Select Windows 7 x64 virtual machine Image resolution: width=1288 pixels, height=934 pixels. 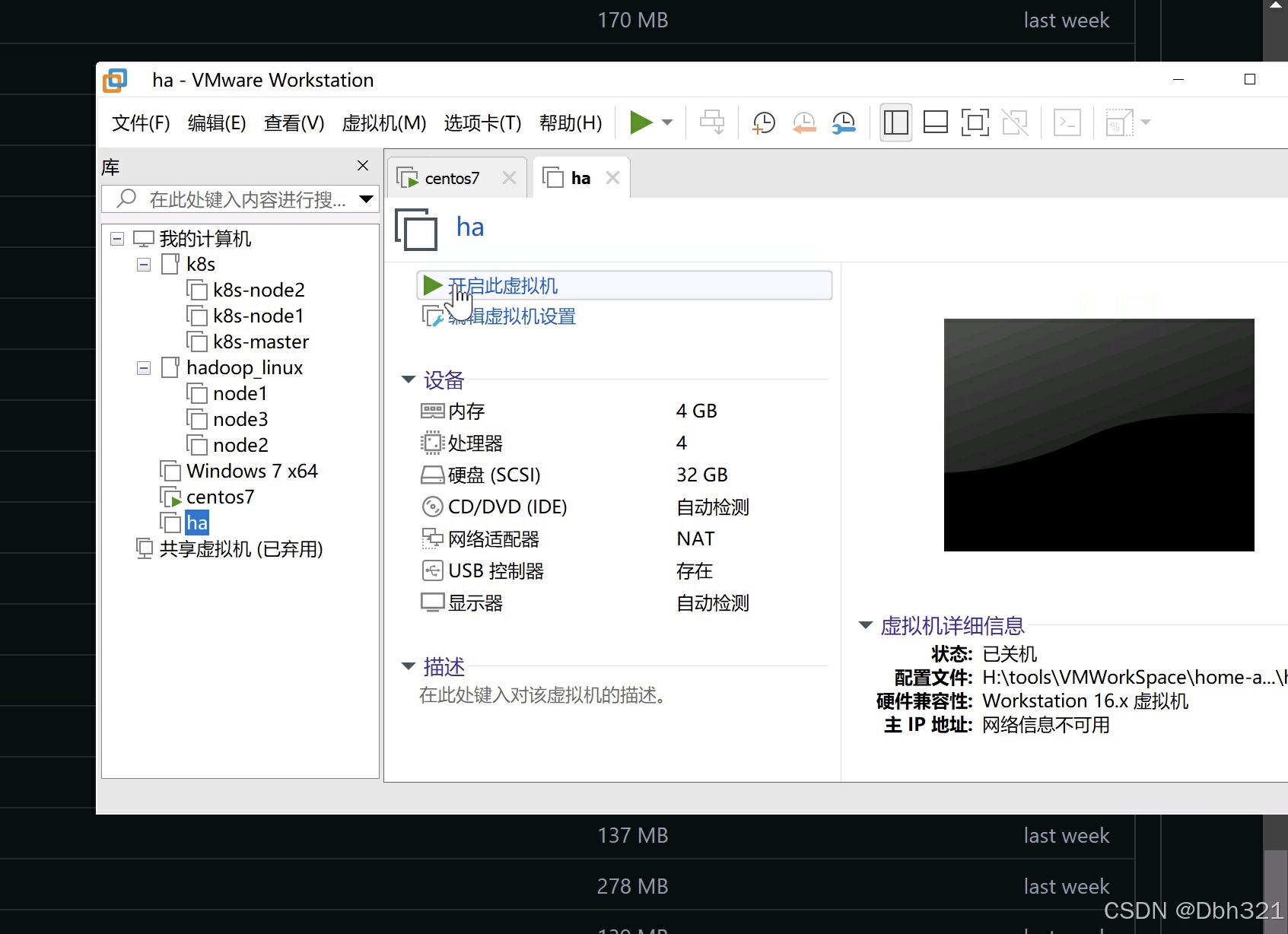click(252, 471)
